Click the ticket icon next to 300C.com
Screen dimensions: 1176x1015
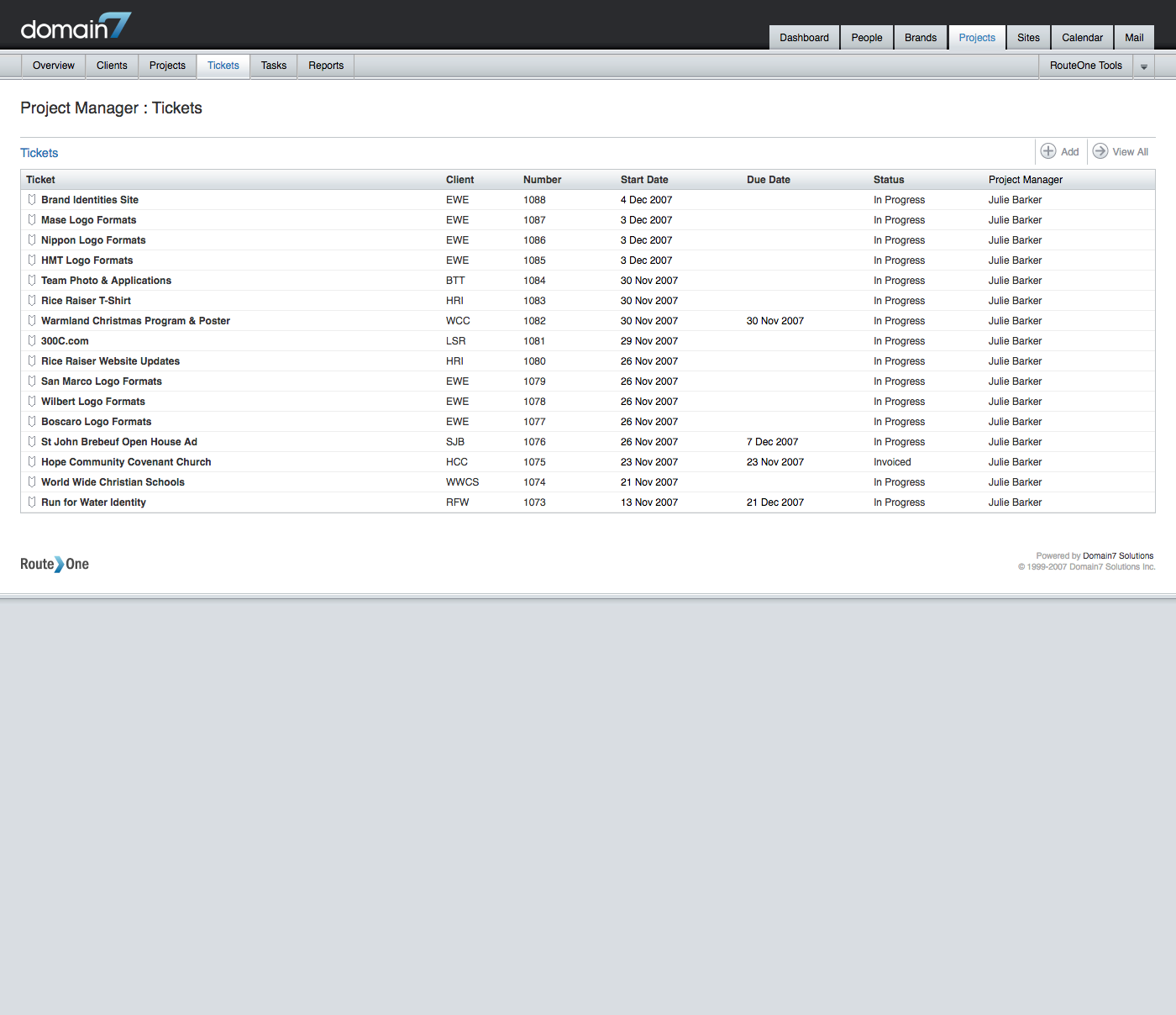(32, 341)
